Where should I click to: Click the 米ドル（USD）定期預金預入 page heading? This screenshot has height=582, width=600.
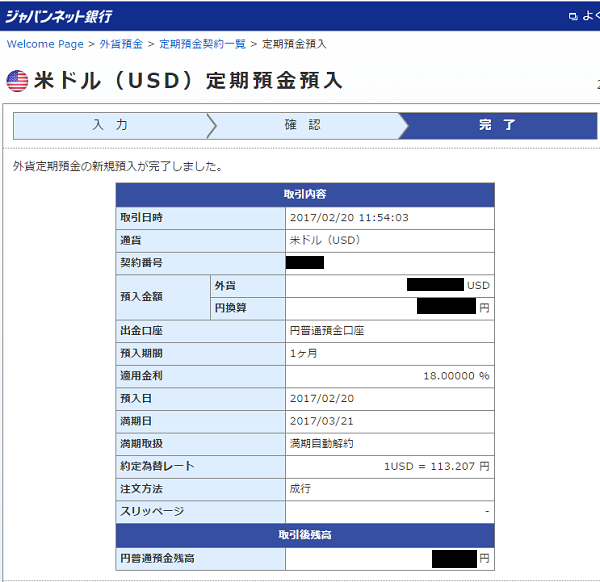tap(188, 81)
